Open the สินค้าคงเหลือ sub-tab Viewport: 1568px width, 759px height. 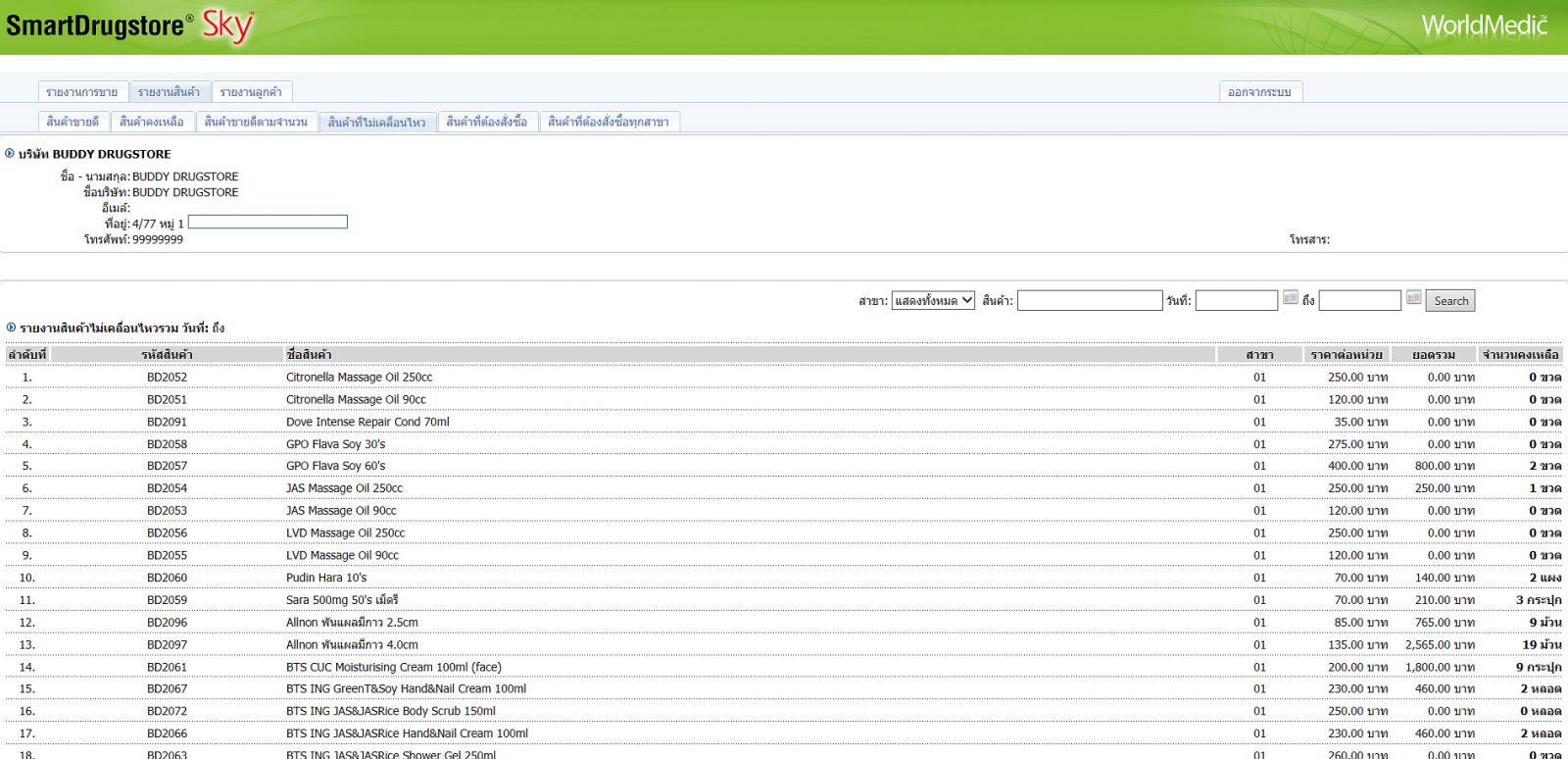152,122
